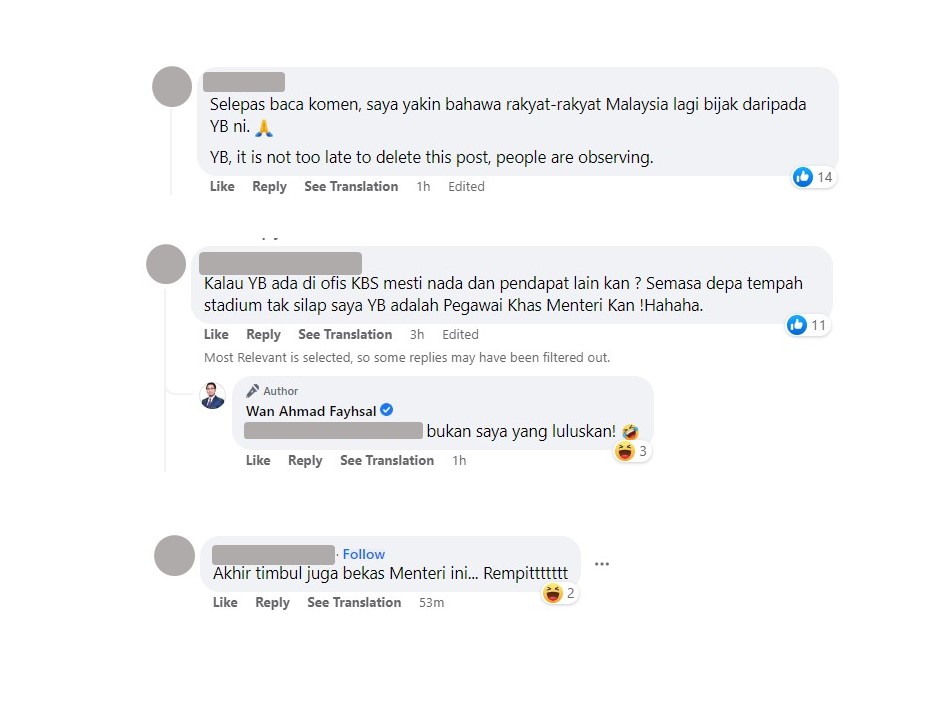Image resolution: width=945 pixels, height=720 pixels.
Task: See Translation for 'bukan saya yang luluskan' reply
Action: point(387,460)
